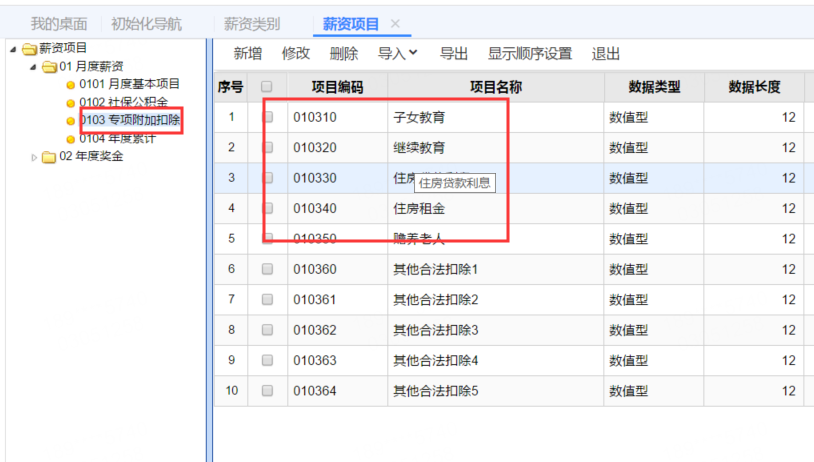Toggle the select-all checkbox in the table header

point(266,87)
